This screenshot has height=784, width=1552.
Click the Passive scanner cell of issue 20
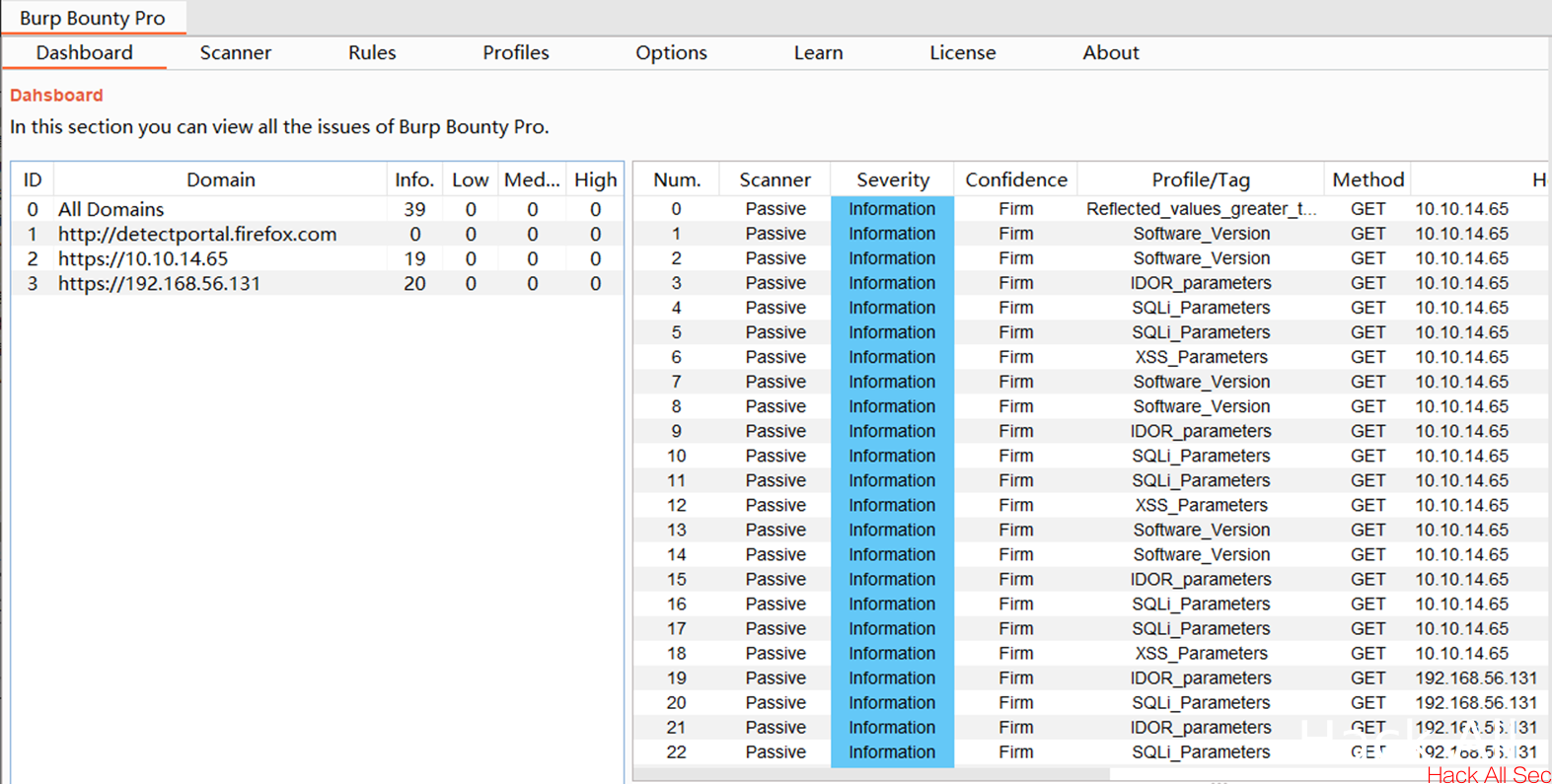pos(776,702)
